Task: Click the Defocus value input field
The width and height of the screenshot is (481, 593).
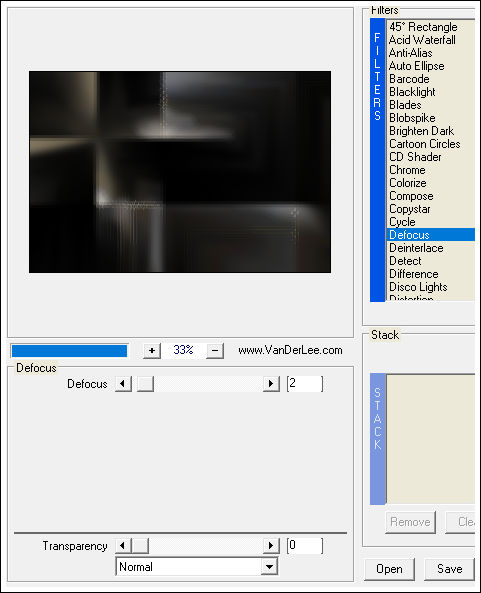Action: pos(305,384)
